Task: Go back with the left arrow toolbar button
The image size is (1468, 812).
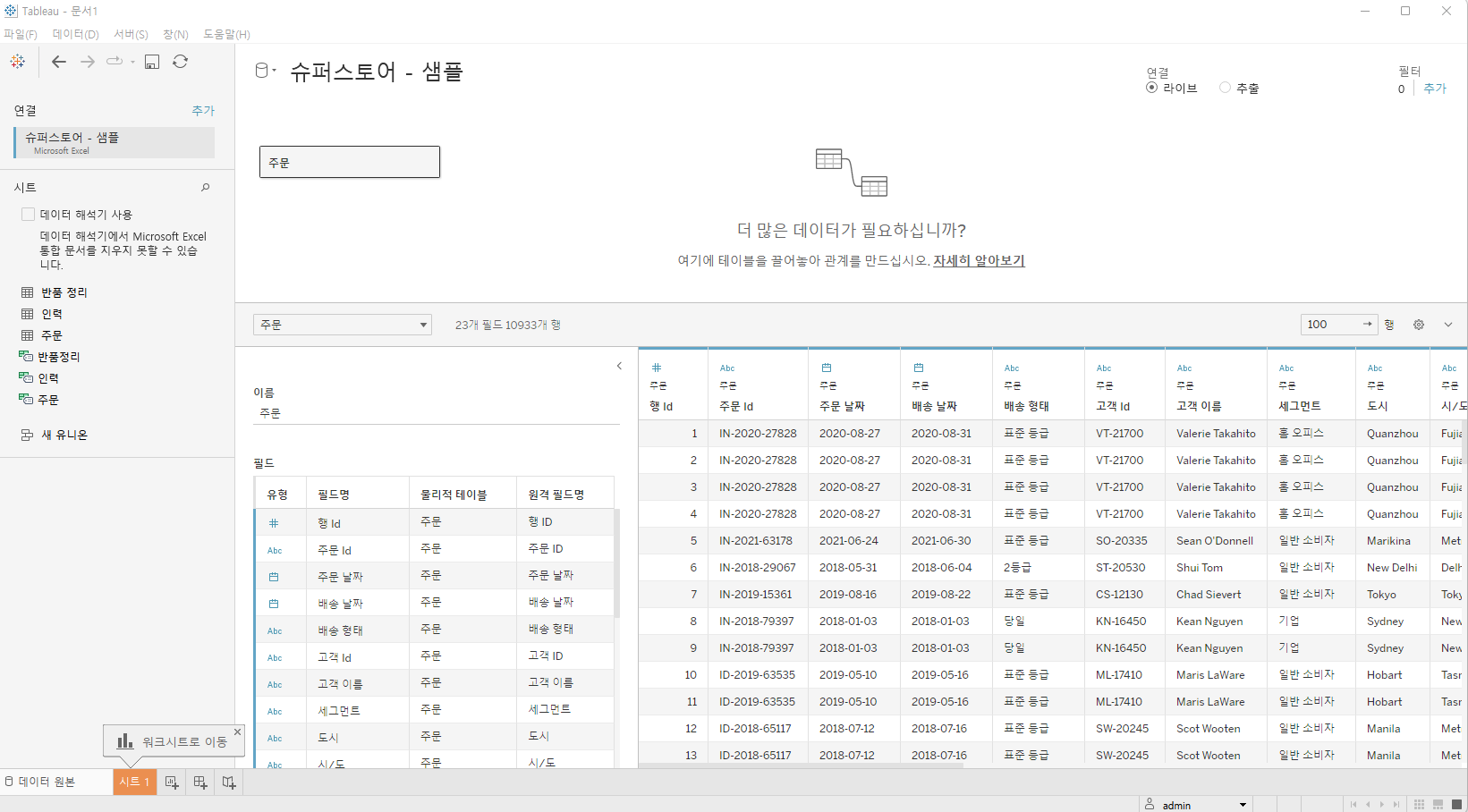Action: click(59, 62)
